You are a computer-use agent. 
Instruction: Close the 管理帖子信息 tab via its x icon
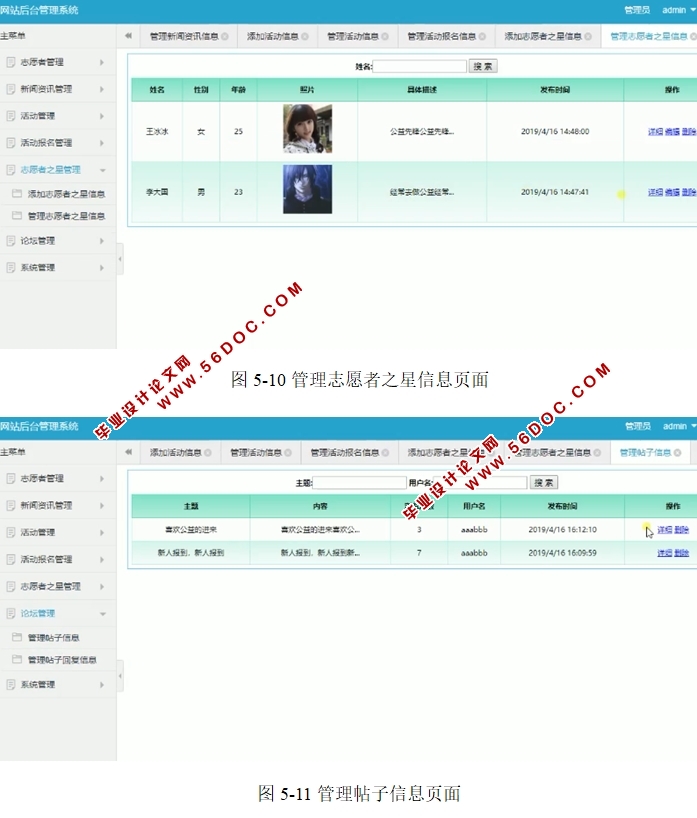tap(678, 453)
